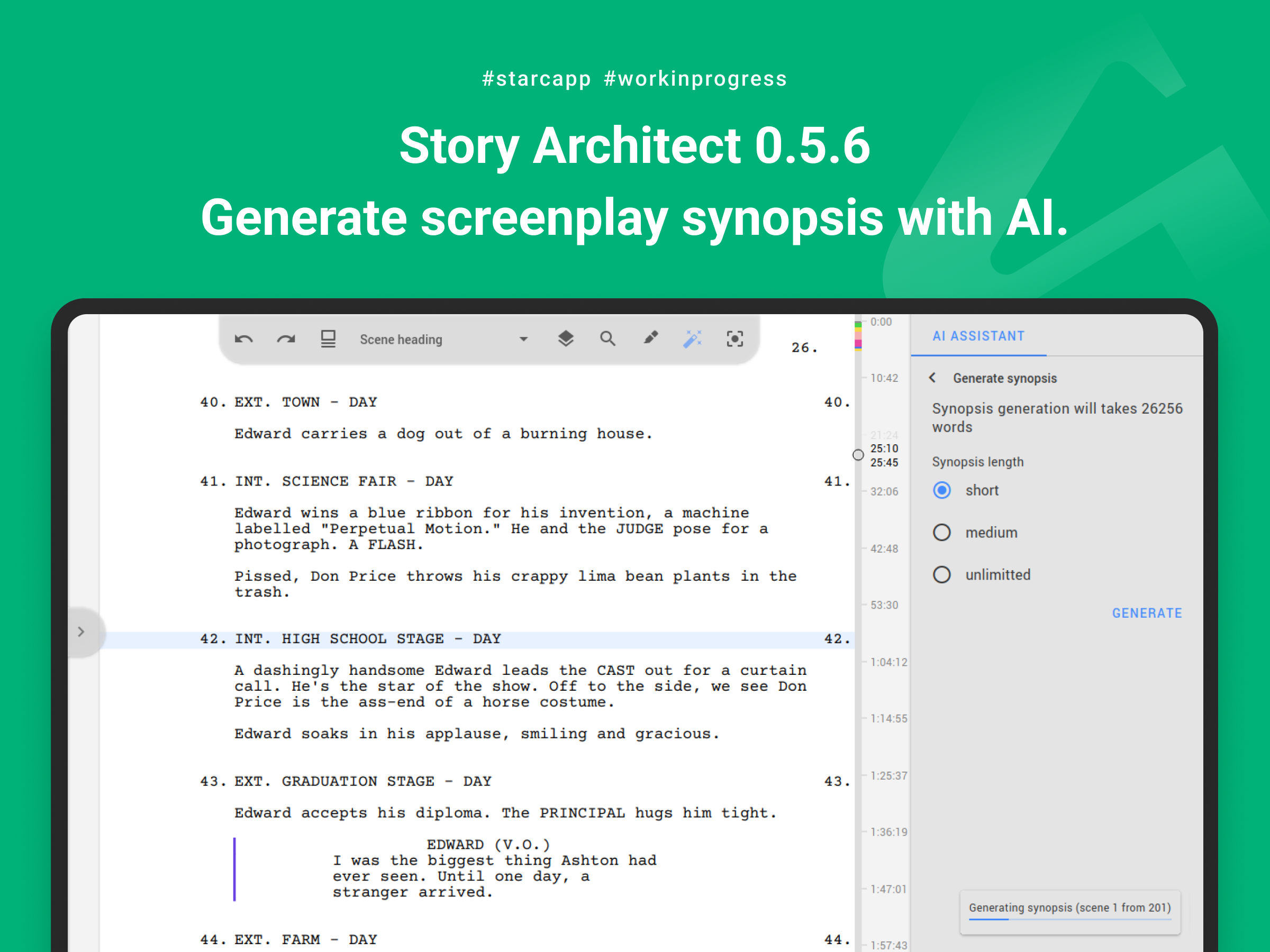The height and width of the screenshot is (952, 1270).
Task: Open the page layout icon in toolbar
Action: click(x=328, y=339)
